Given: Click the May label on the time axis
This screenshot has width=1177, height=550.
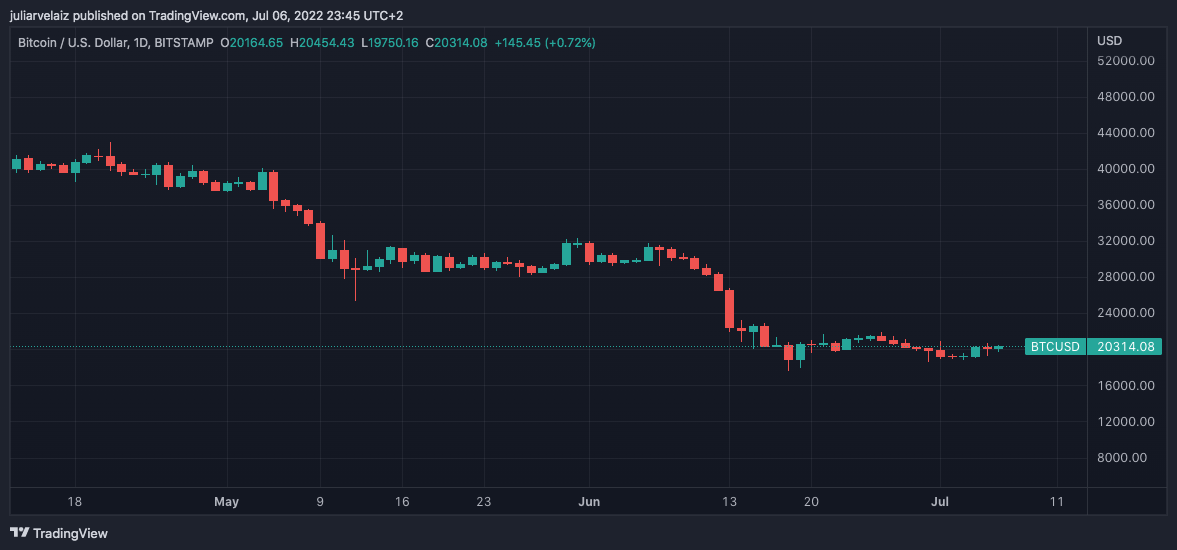Looking at the screenshot, I should point(227,501).
